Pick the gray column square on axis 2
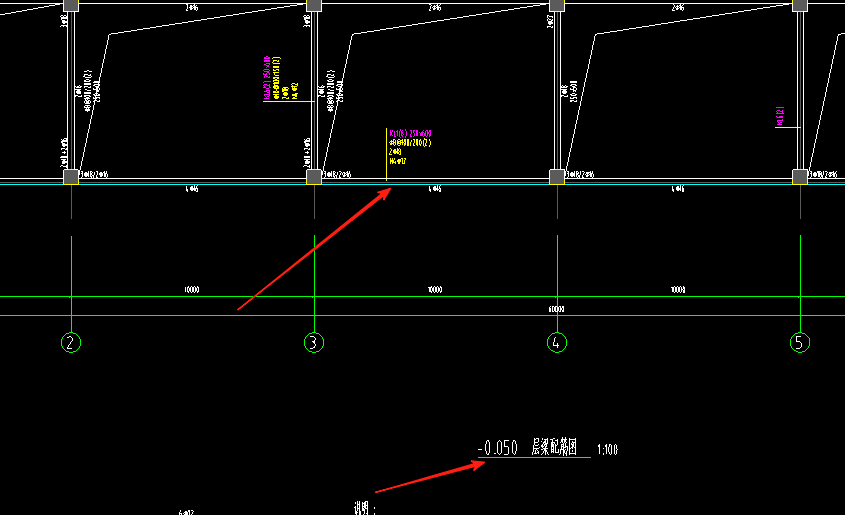The image size is (845, 515). pos(71,177)
